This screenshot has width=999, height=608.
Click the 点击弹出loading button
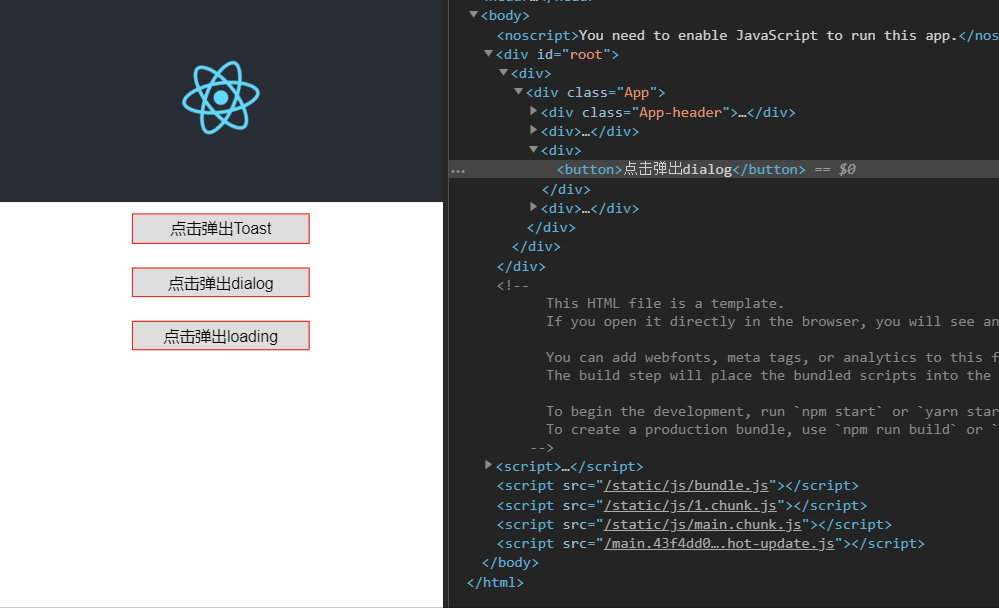(220, 335)
